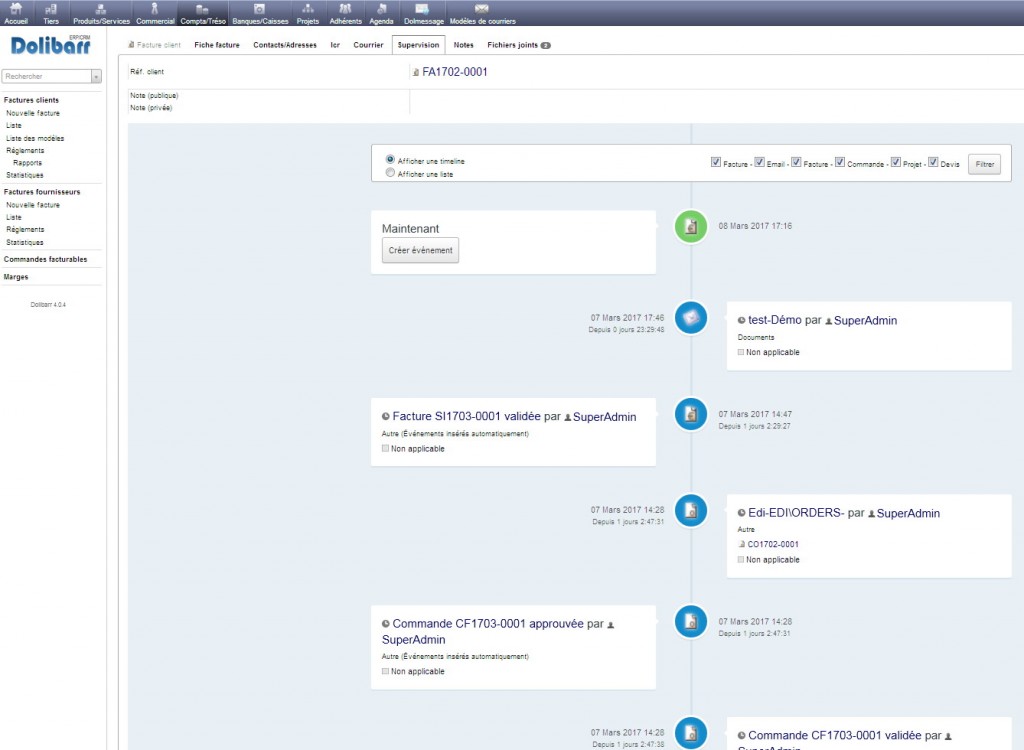Toggle the Devis filter checkbox

tap(933, 162)
